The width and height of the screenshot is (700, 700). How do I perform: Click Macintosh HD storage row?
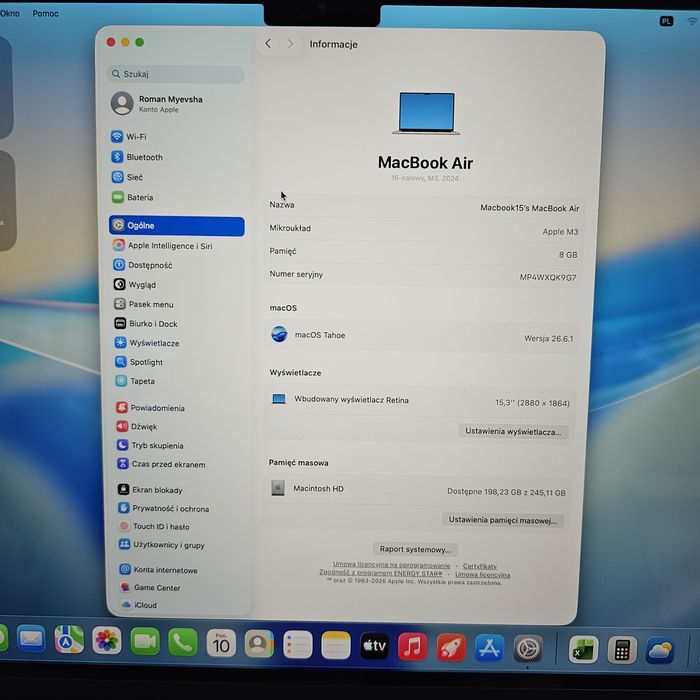(417, 490)
